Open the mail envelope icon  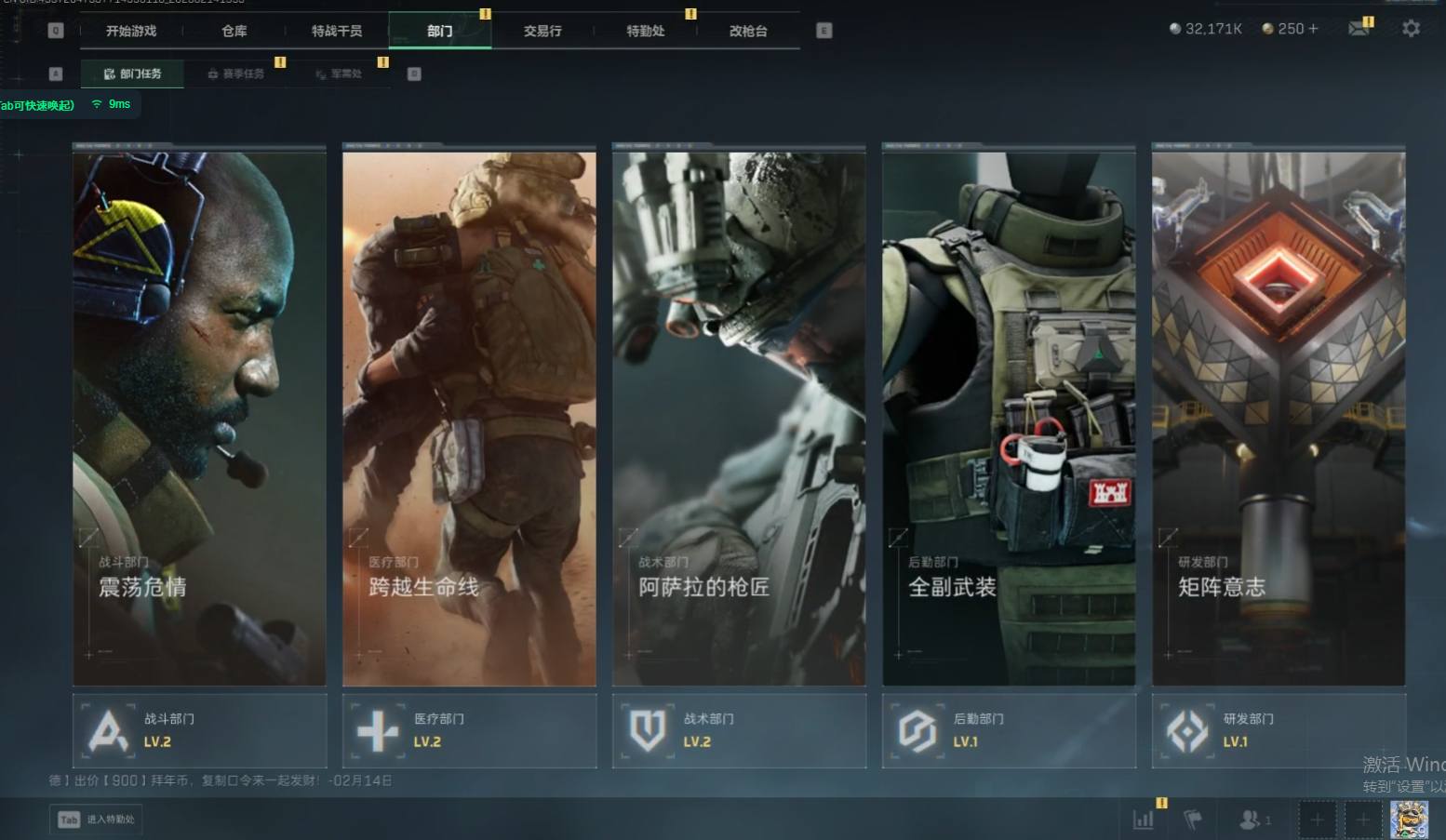[1359, 29]
